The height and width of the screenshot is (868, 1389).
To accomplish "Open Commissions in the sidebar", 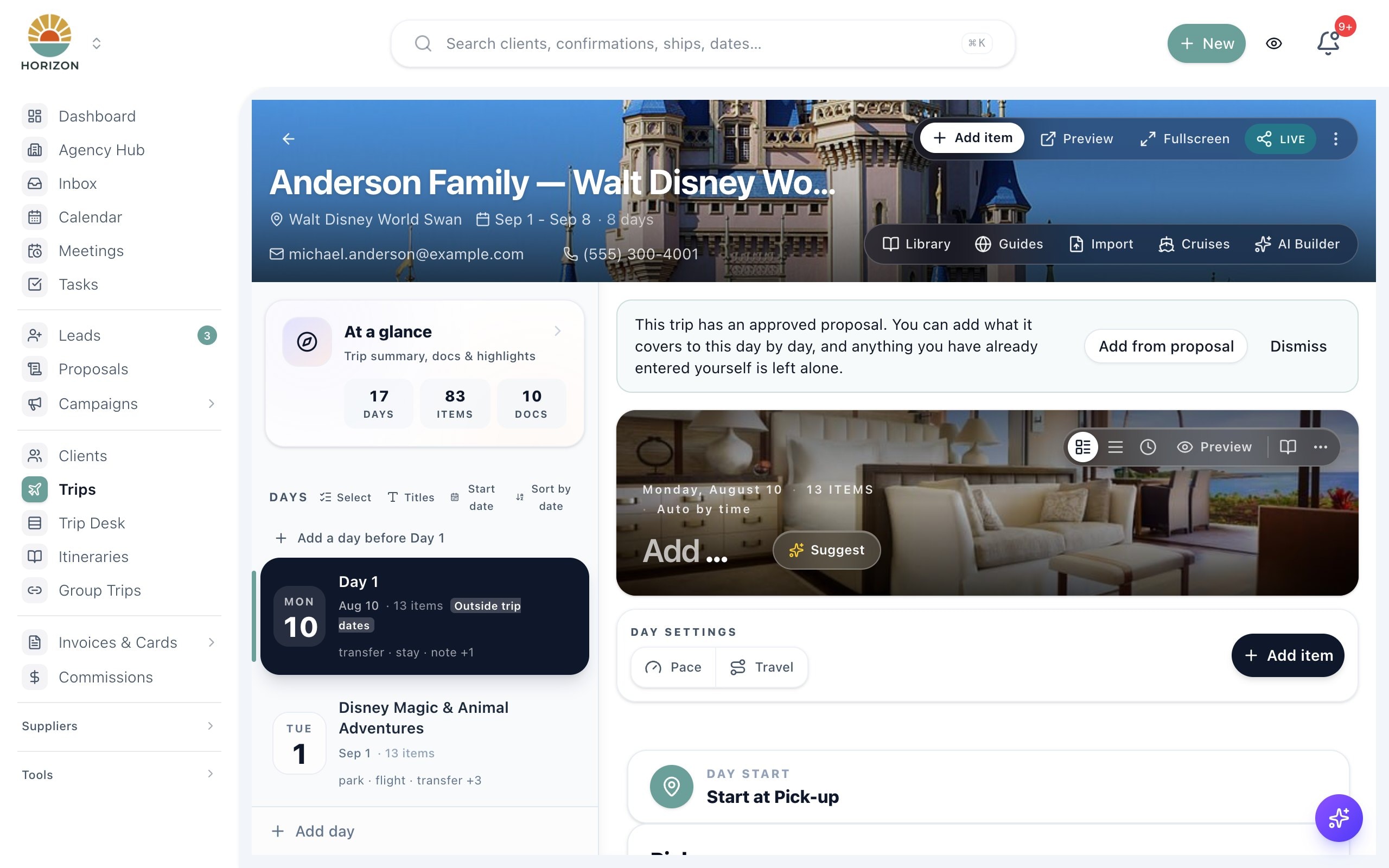I will click(119, 677).
